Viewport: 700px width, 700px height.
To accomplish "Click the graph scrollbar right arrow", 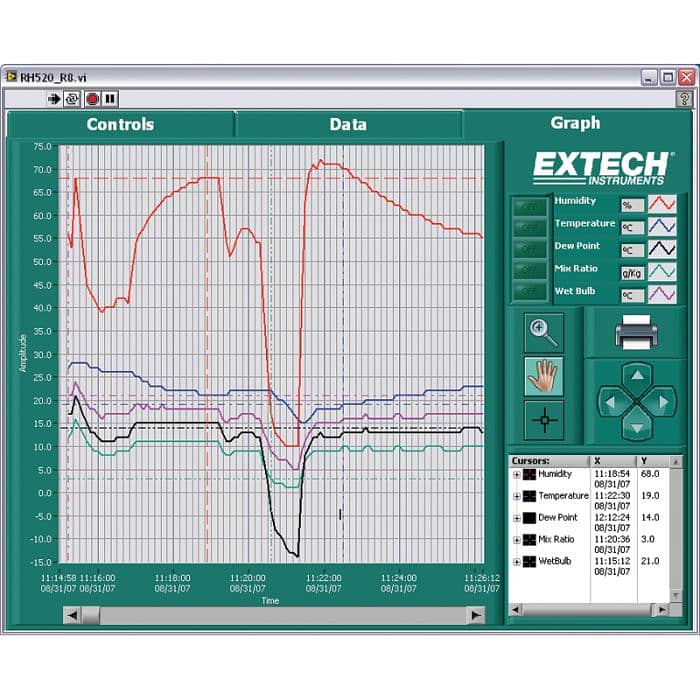I will (476, 615).
